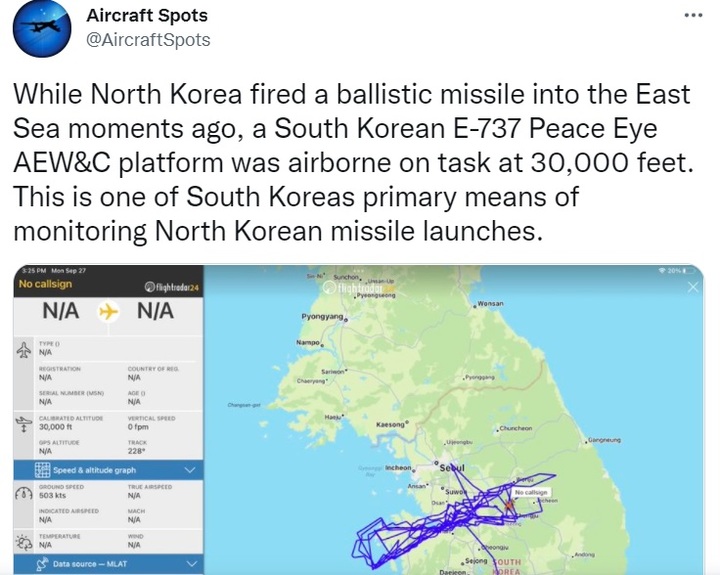This screenshot has width=720, height=575.
Task: Click the altitude icon beside Calibrated Altitude
Action: (x=24, y=424)
